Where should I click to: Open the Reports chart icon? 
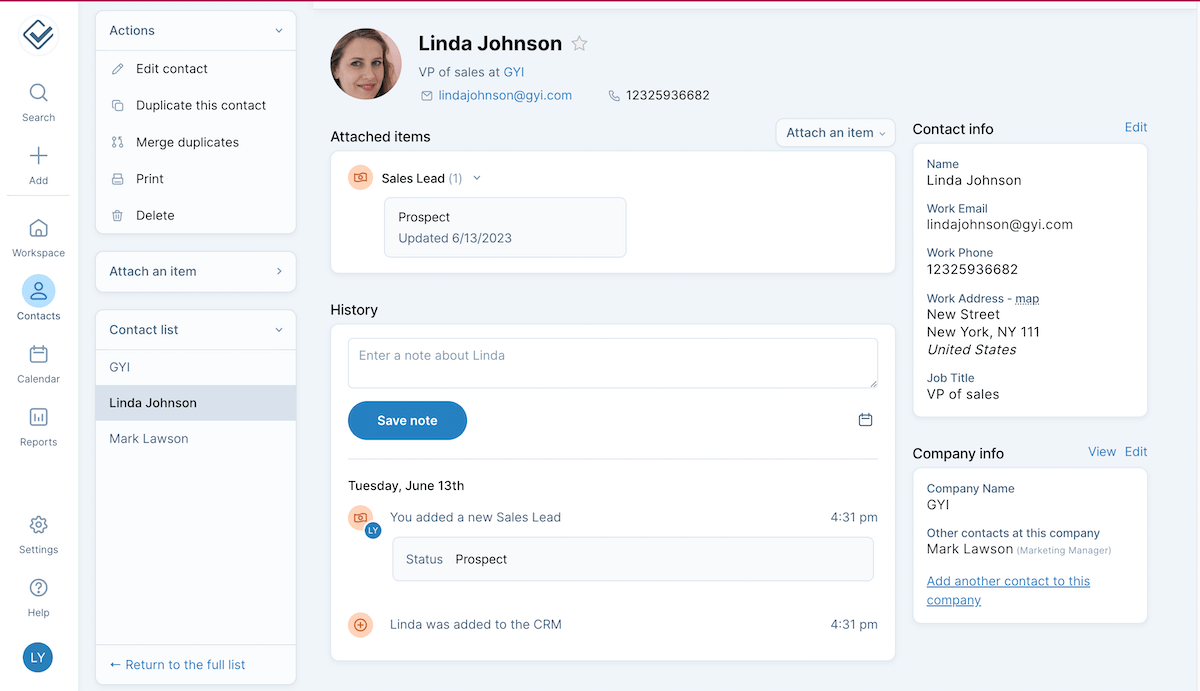tap(38, 418)
